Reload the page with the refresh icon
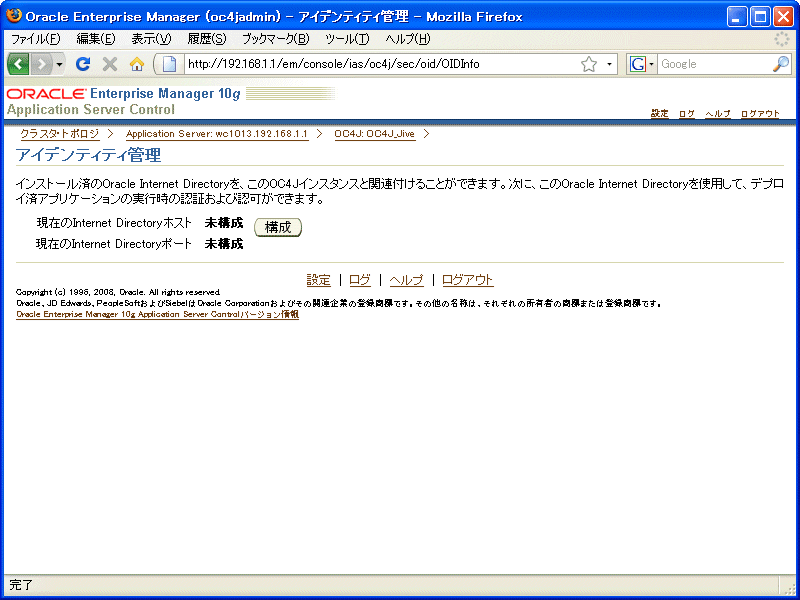Viewport: 800px width, 600px height. click(x=83, y=64)
